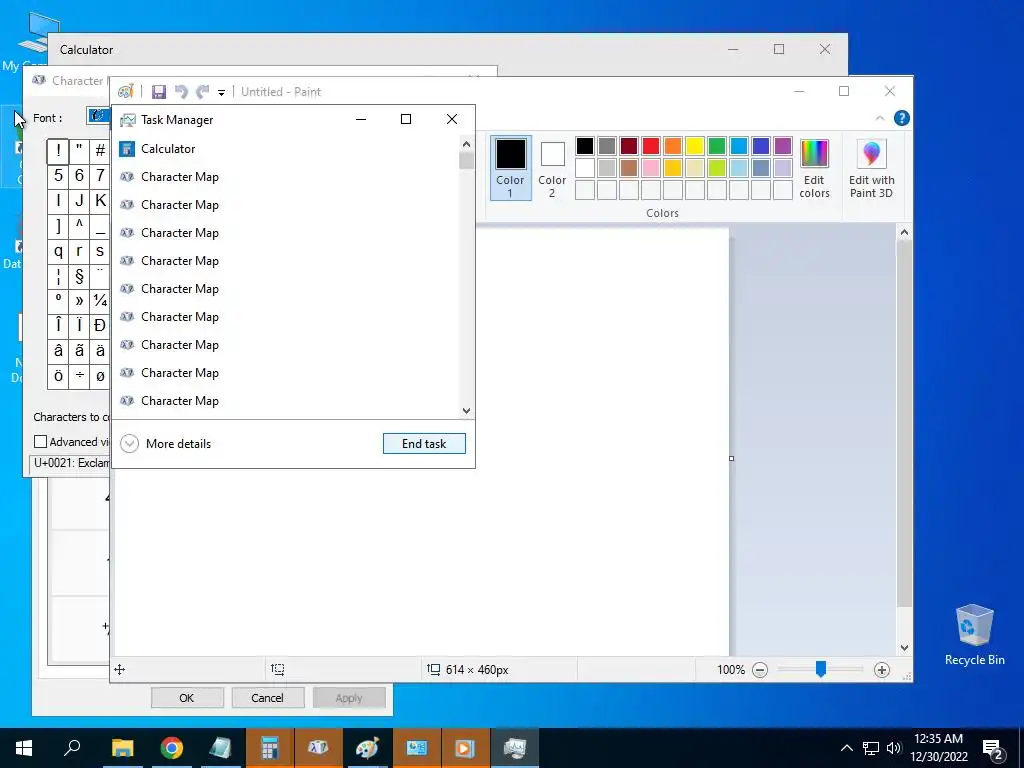This screenshot has height=768, width=1024.
Task: Click the Undo arrow in Paint's quick access toolbar
Action: pos(181,92)
